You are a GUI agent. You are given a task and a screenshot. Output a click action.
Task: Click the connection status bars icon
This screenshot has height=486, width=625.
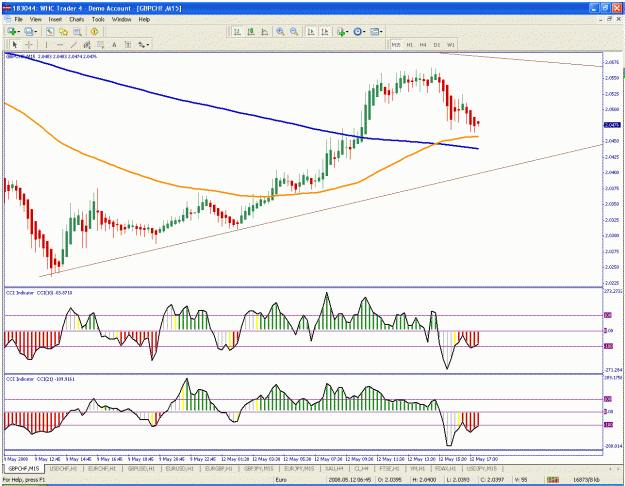pos(552,480)
